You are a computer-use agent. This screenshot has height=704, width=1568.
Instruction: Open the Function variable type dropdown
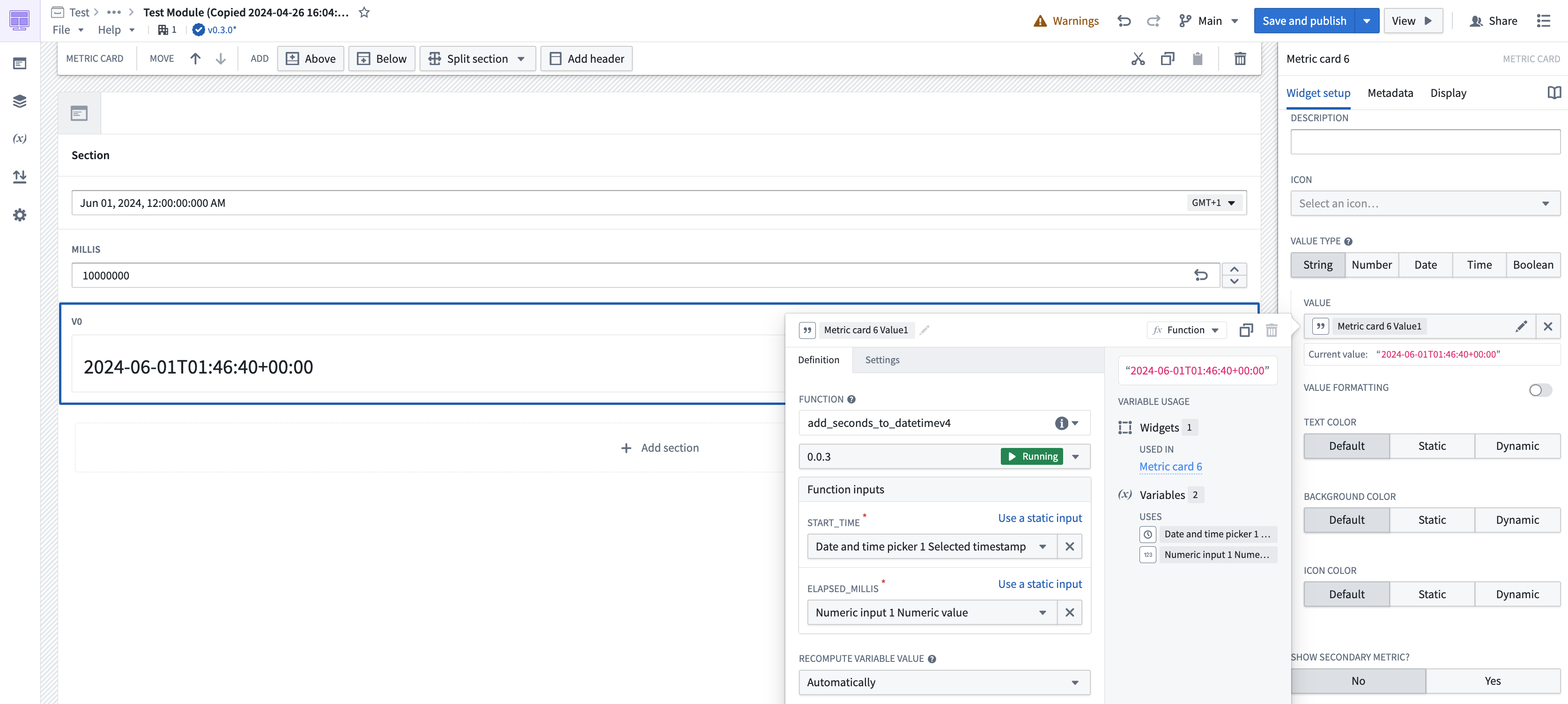point(1186,330)
